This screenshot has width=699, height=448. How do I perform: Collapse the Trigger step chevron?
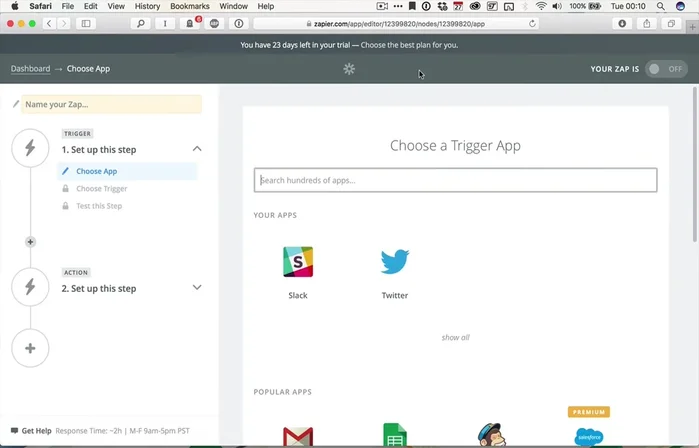coord(197,149)
